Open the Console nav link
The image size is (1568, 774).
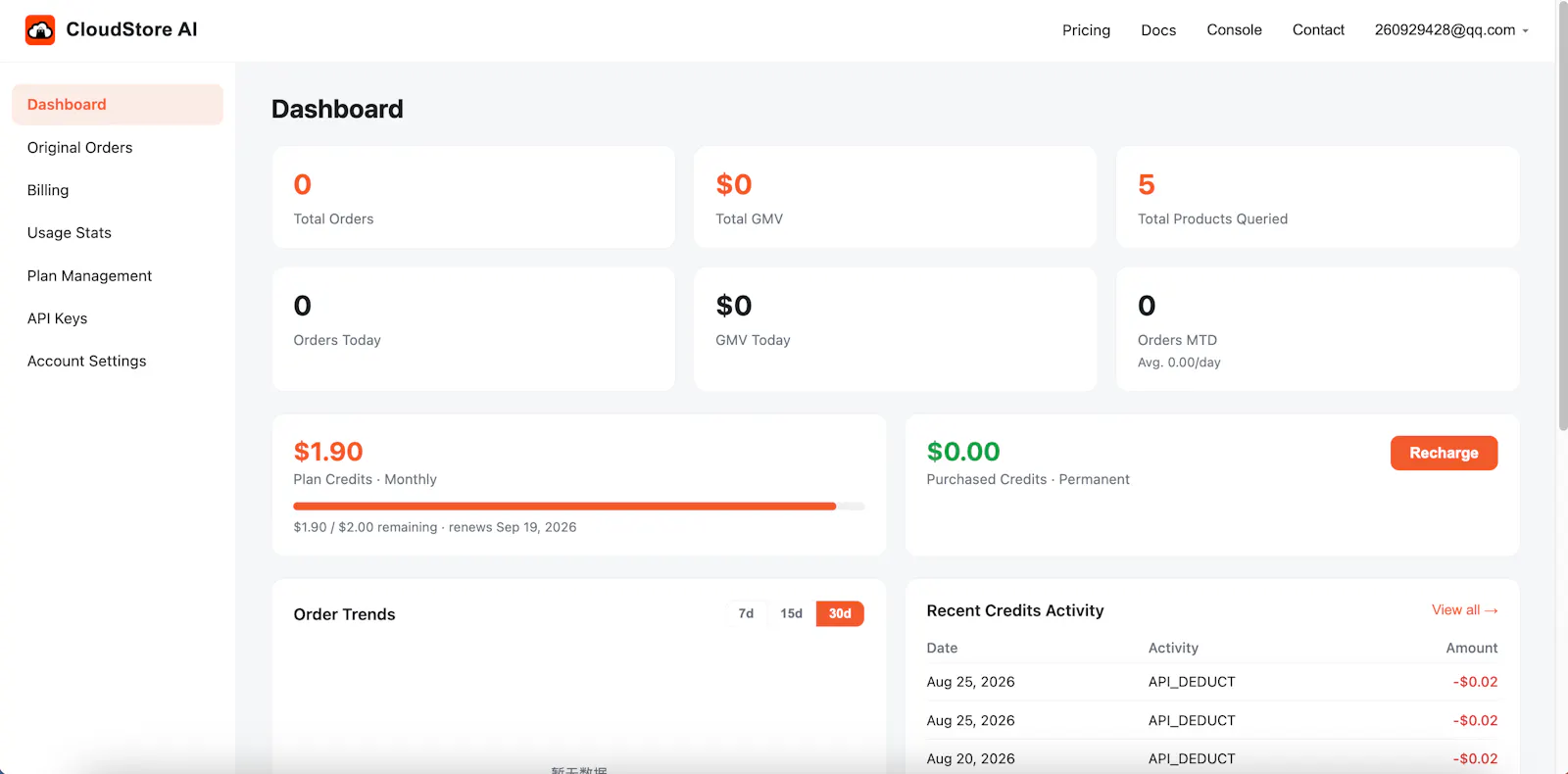pyautogui.click(x=1234, y=30)
